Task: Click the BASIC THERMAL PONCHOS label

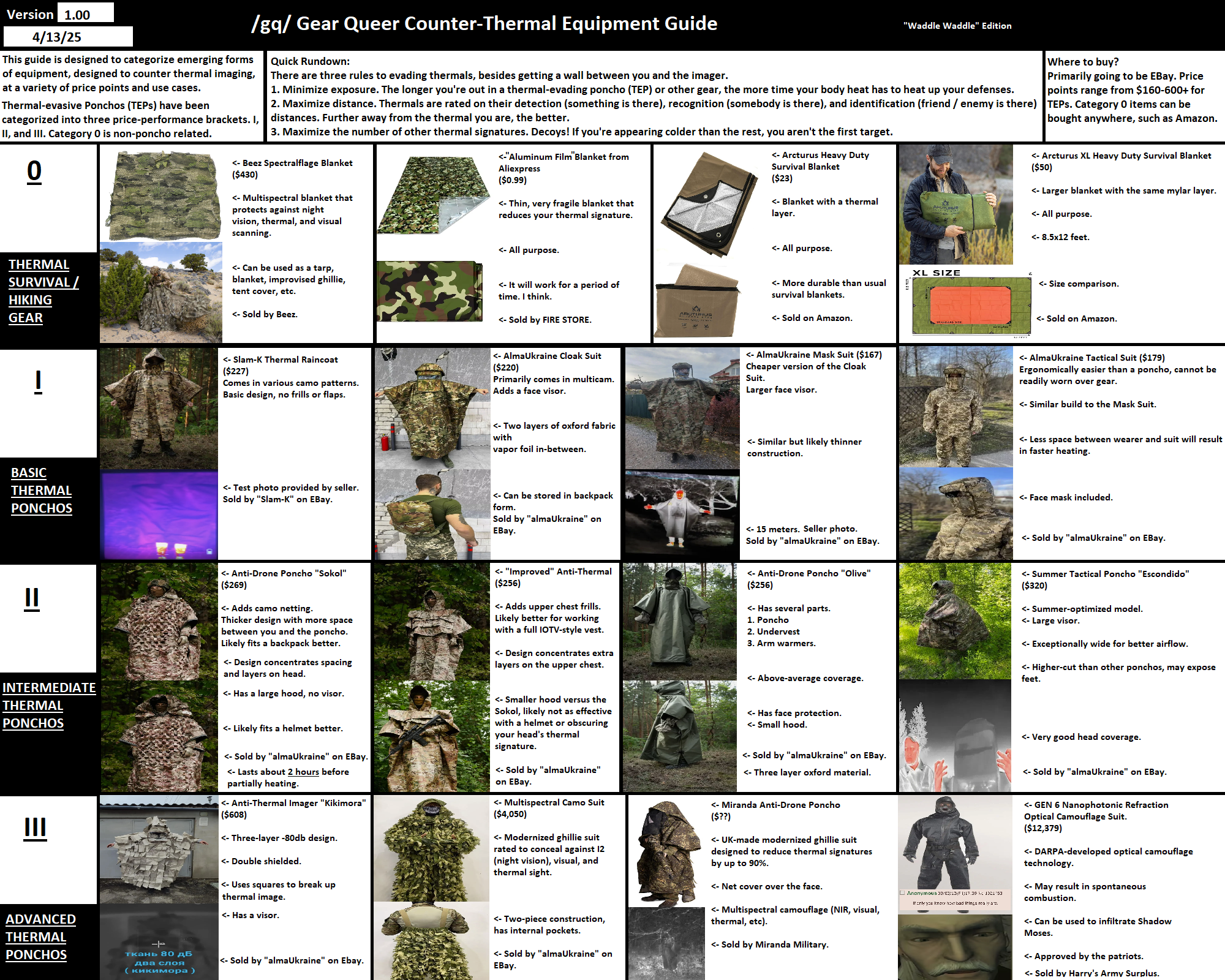Action: [41, 491]
